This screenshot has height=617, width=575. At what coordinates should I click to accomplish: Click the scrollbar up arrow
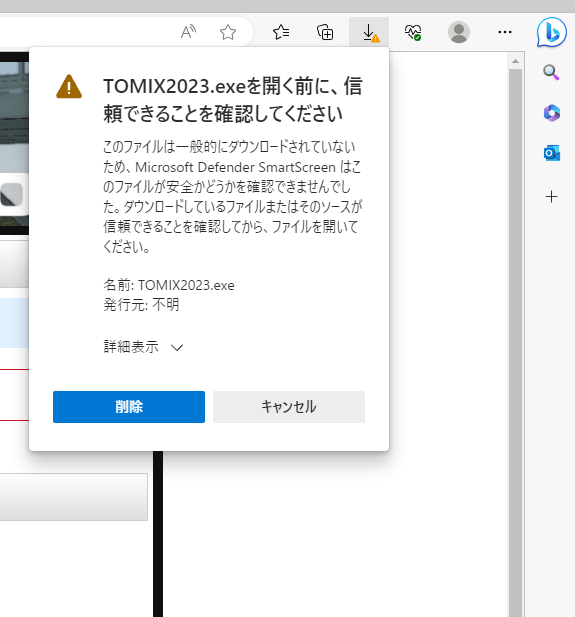[x=515, y=61]
